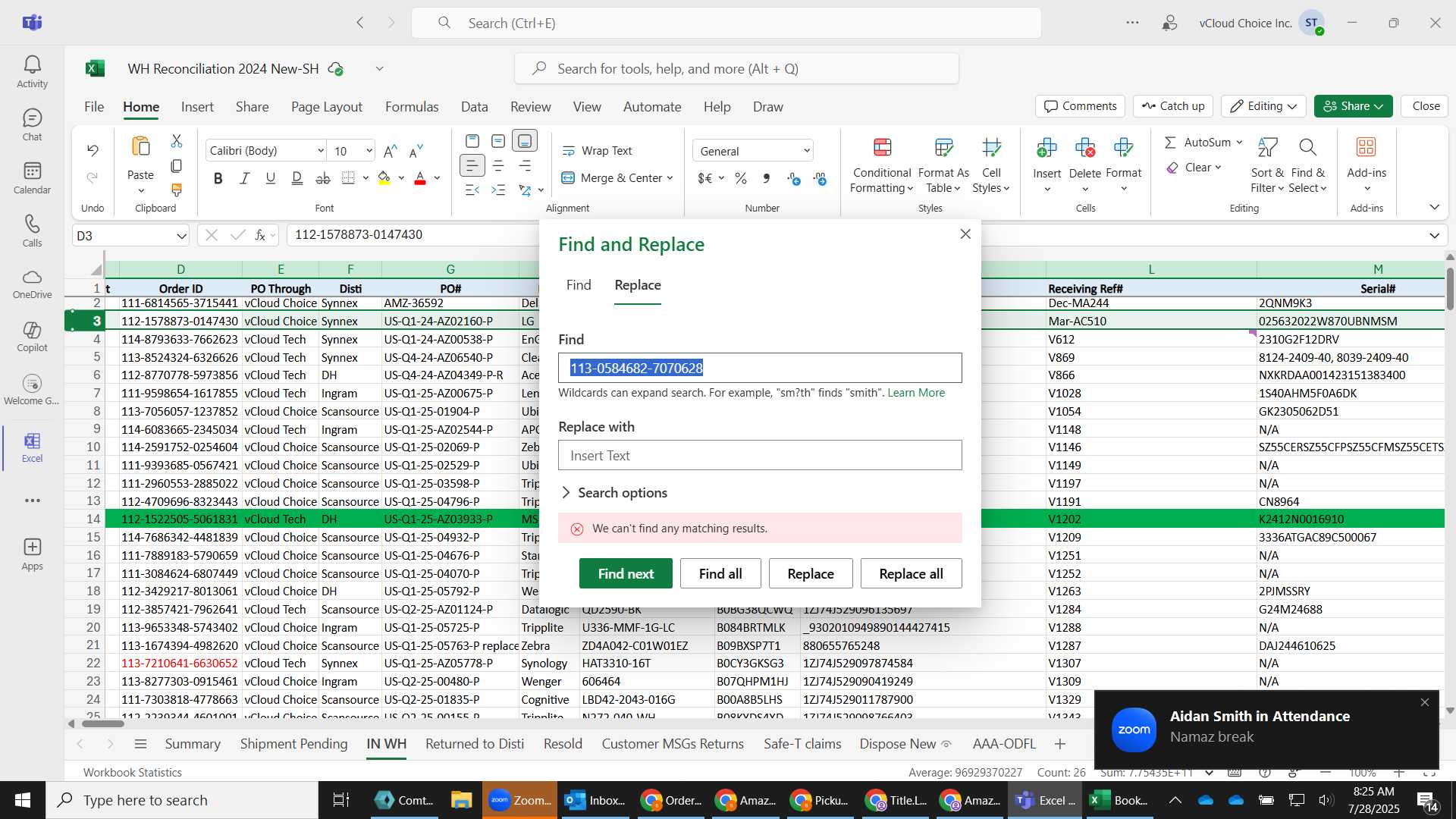Image resolution: width=1456 pixels, height=819 pixels.
Task: Toggle left align text
Action: (472, 165)
